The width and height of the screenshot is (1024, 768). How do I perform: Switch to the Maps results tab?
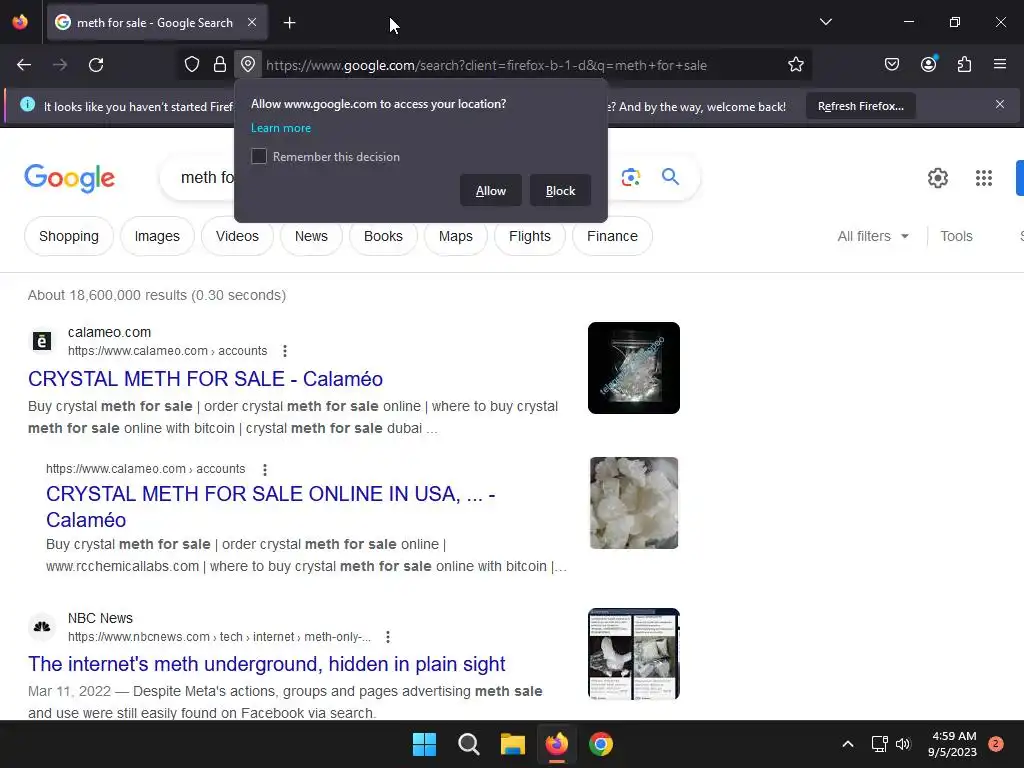tap(456, 236)
